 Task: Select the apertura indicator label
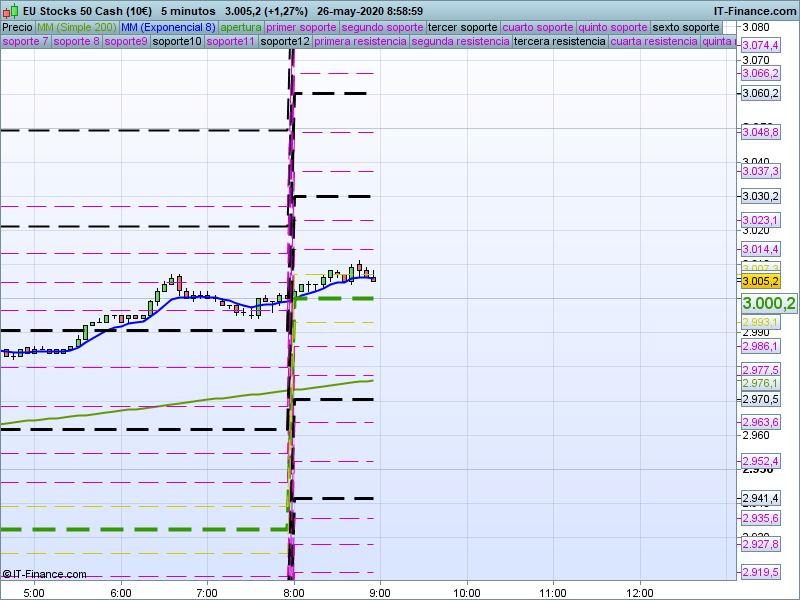(x=241, y=27)
